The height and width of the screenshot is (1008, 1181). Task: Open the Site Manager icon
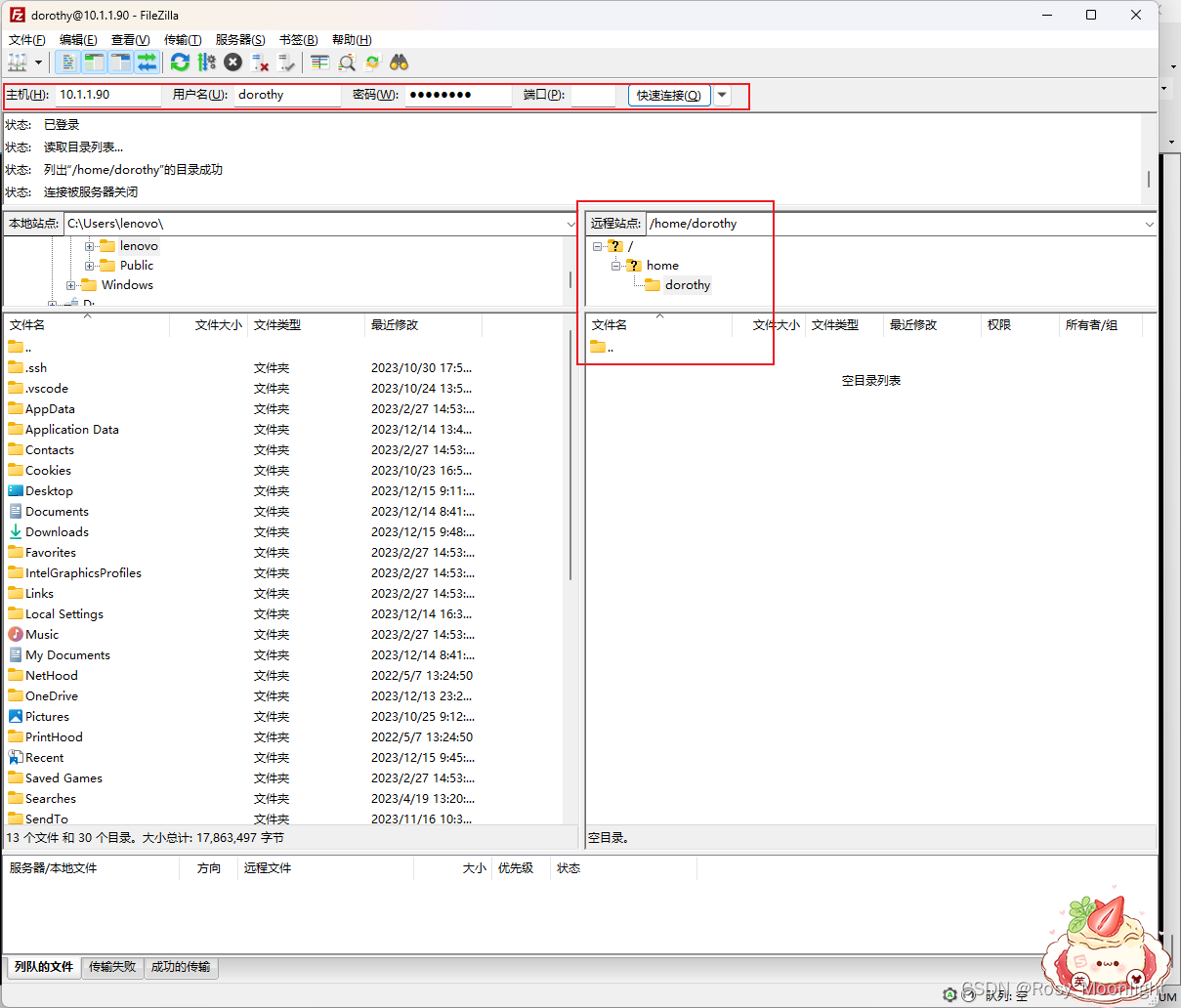tap(18, 63)
